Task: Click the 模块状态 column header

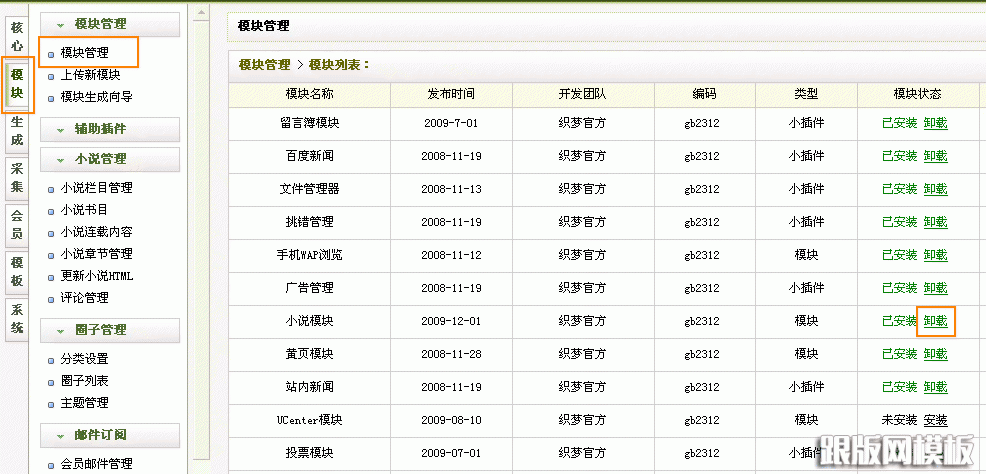Action: pos(917,94)
